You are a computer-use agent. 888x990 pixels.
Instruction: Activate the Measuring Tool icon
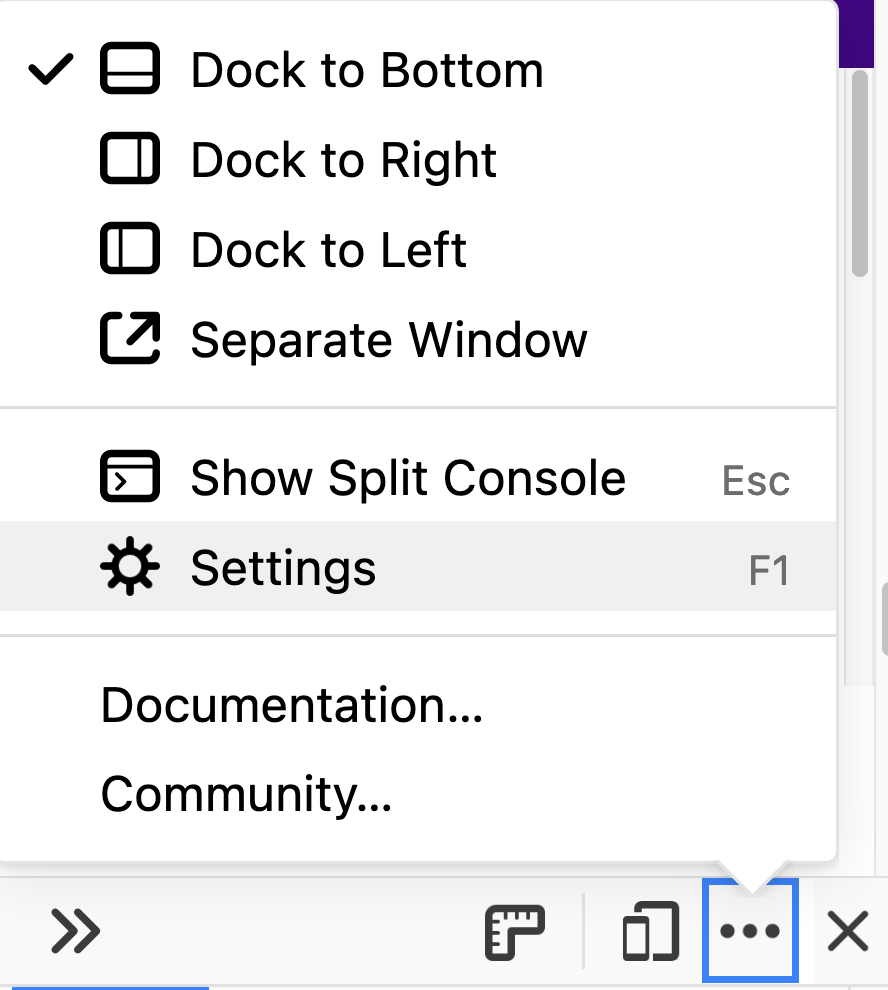(x=516, y=931)
